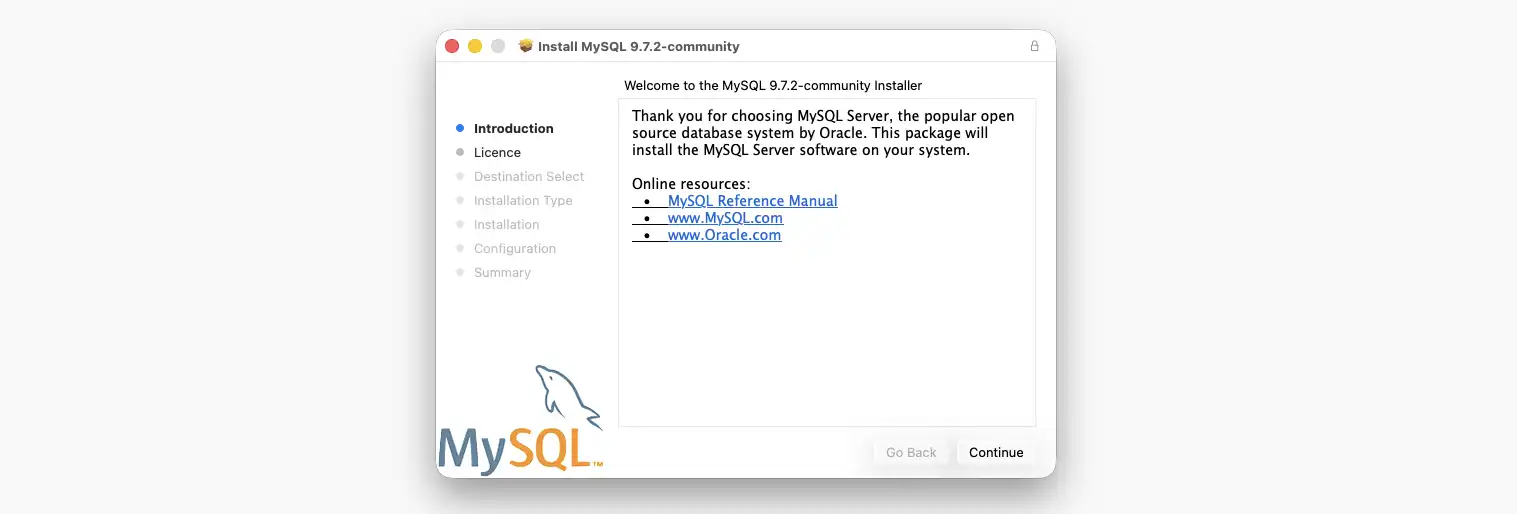Close the installer window with red button
1517x514 pixels.
tap(452, 46)
